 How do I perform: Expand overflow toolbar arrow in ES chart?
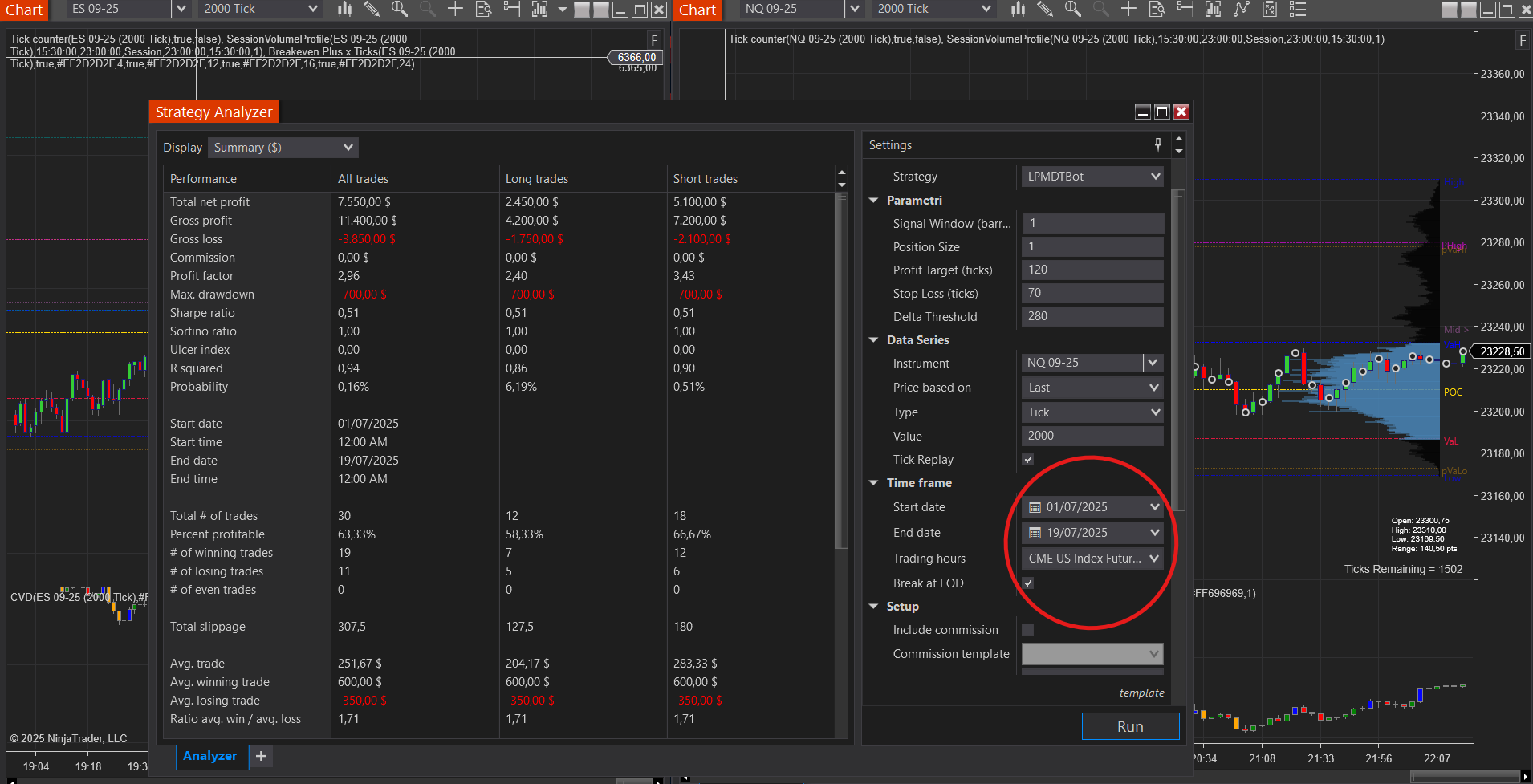562,10
